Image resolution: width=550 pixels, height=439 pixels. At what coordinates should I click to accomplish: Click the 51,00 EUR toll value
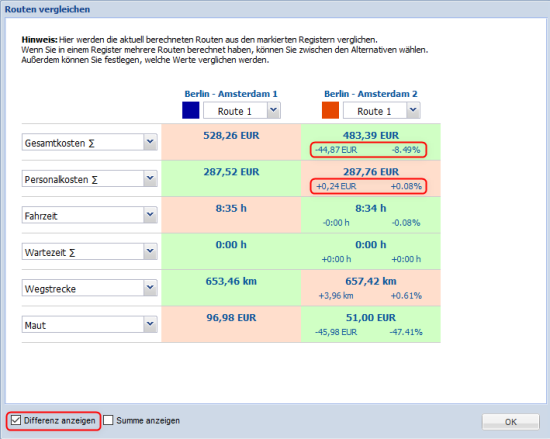pyautogui.click(x=371, y=318)
